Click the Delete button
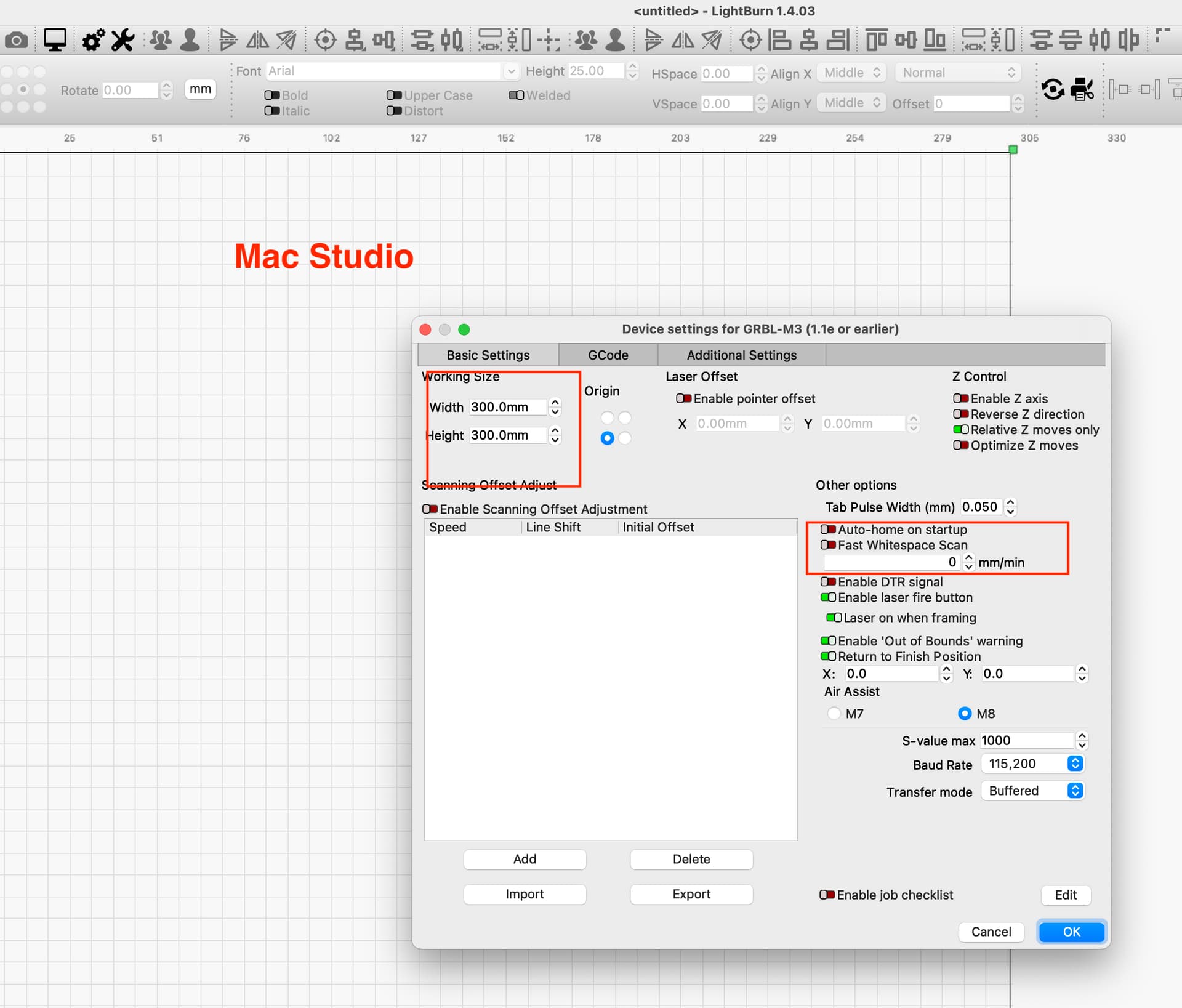This screenshot has height=1008, width=1182. point(691,859)
